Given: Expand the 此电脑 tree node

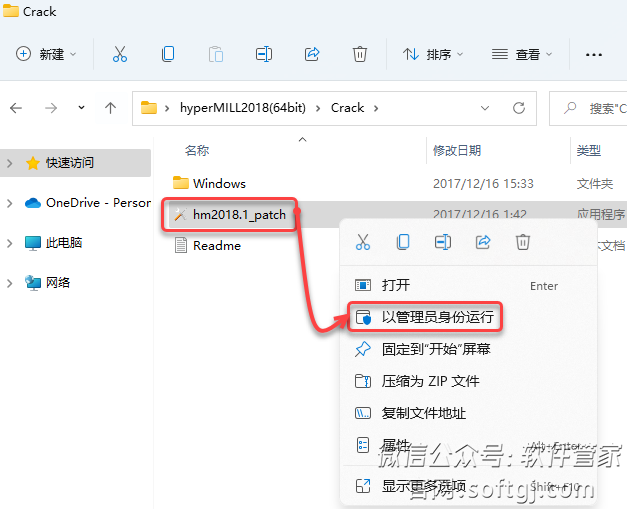Looking at the screenshot, I should coord(10,243).
